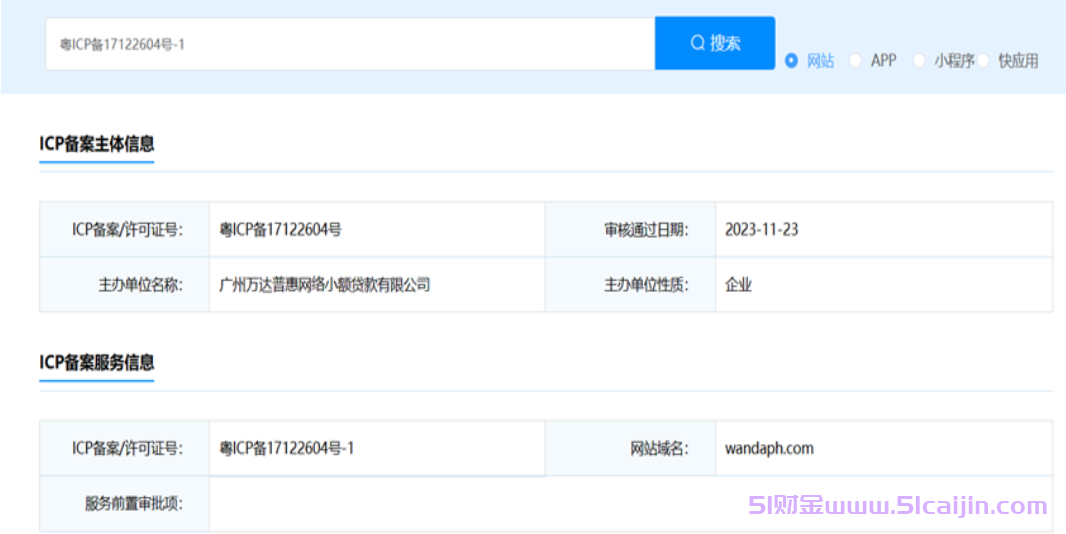Focus the ICP number search field

click(350, 44)
